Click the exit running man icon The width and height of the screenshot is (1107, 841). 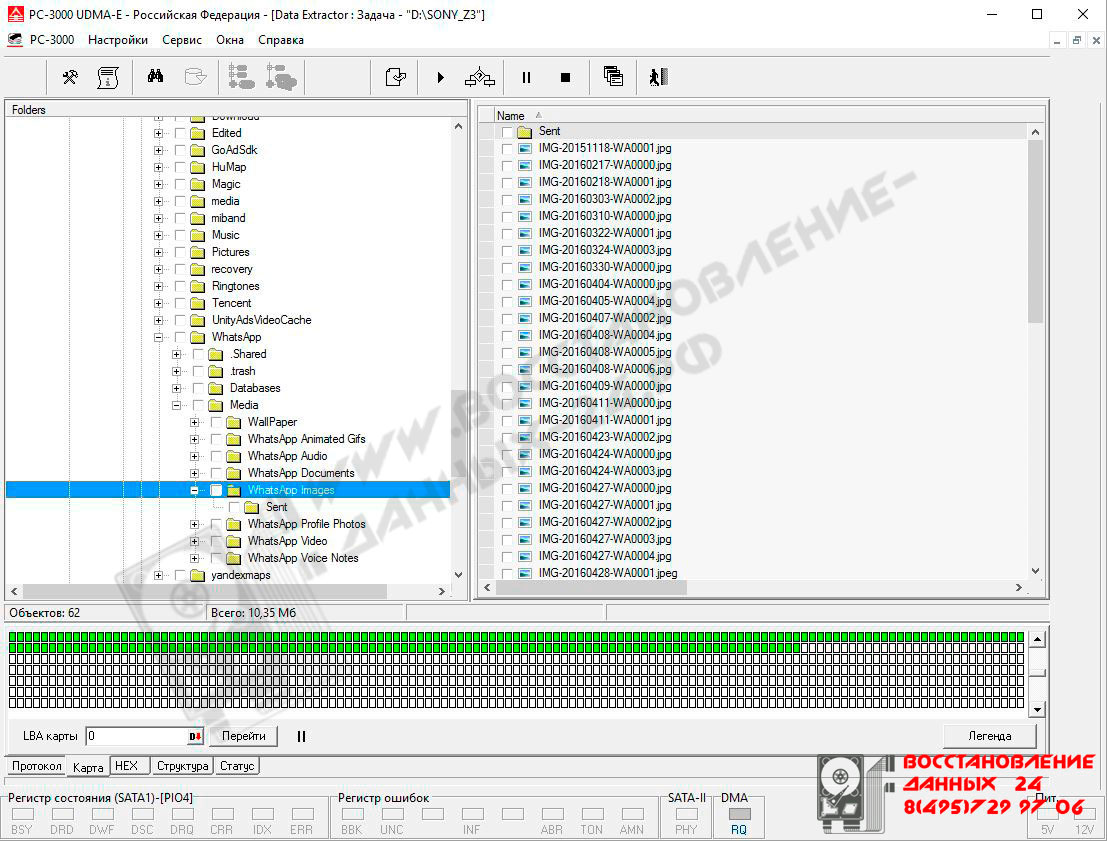click(658, 77)
